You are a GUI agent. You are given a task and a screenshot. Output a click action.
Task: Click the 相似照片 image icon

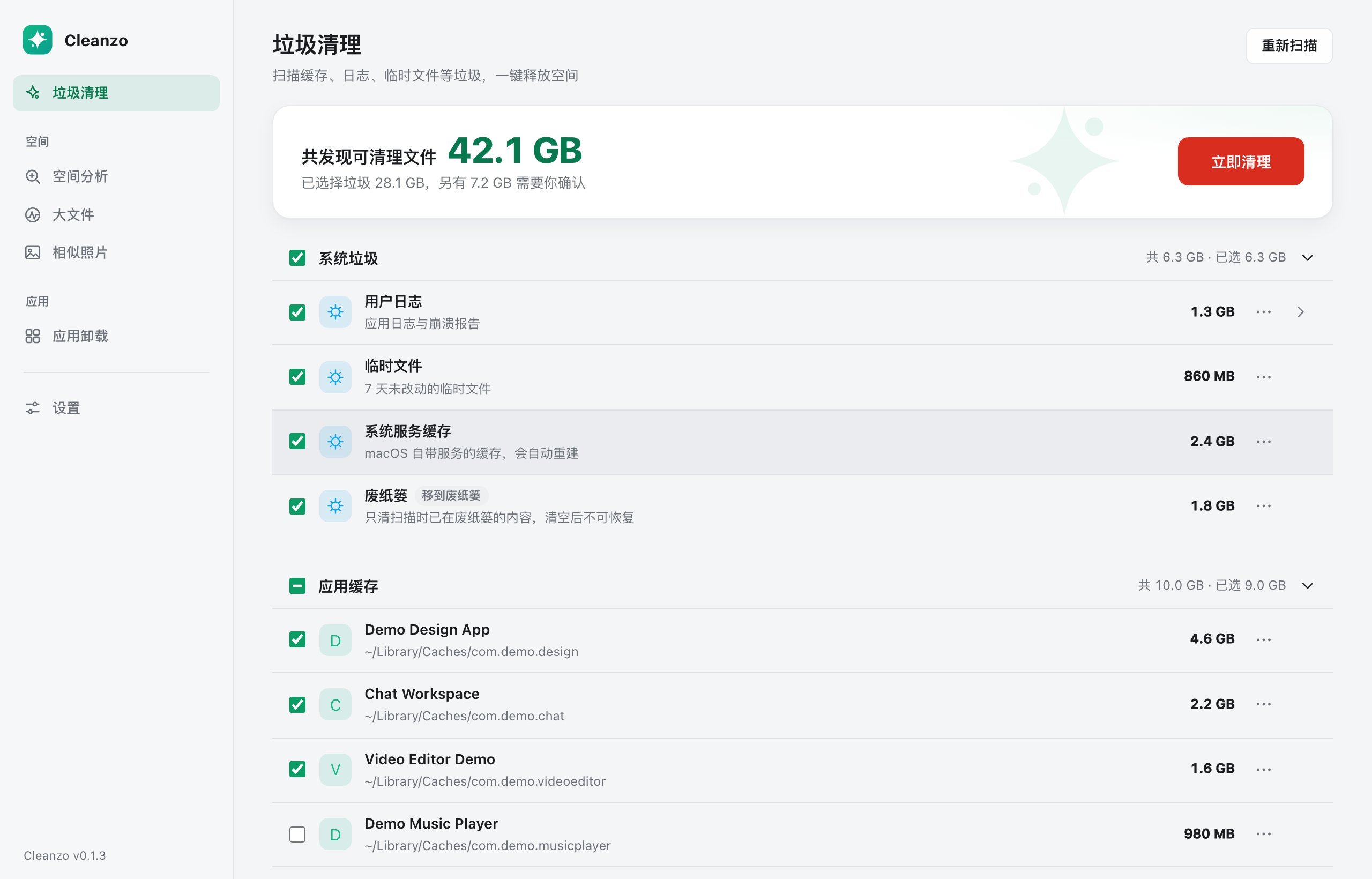[33, 252]
